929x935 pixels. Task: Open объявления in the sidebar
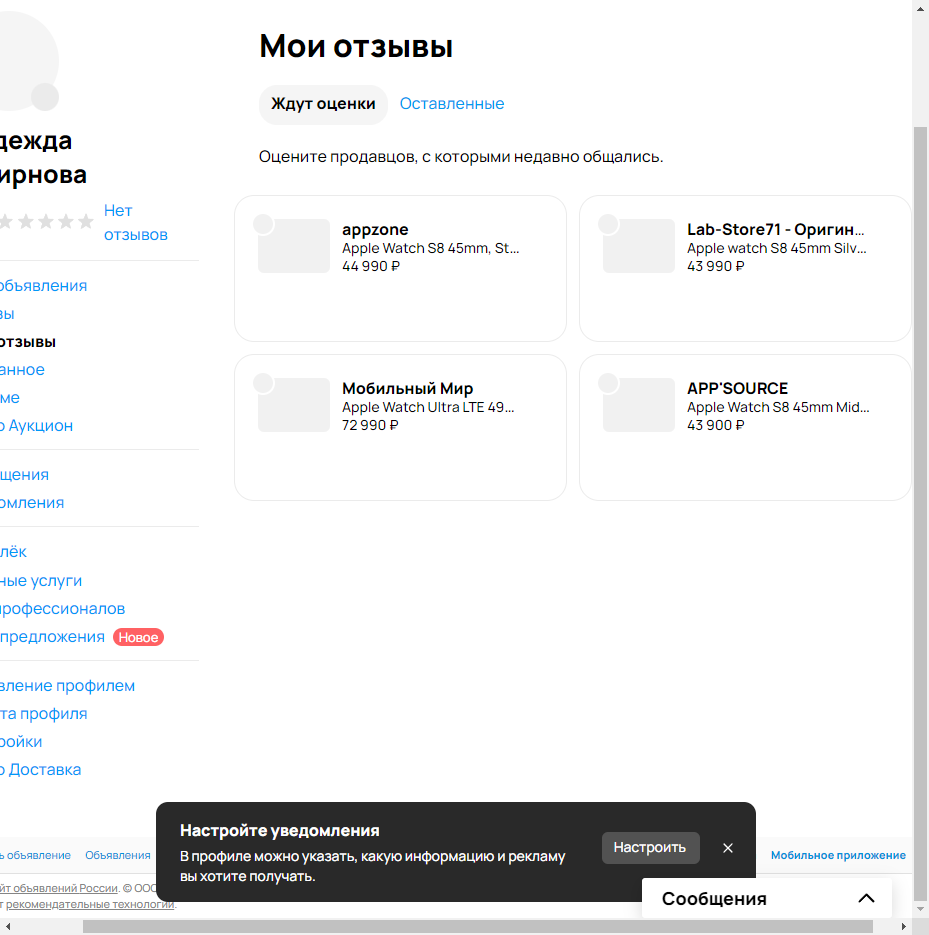coord(44,286)
